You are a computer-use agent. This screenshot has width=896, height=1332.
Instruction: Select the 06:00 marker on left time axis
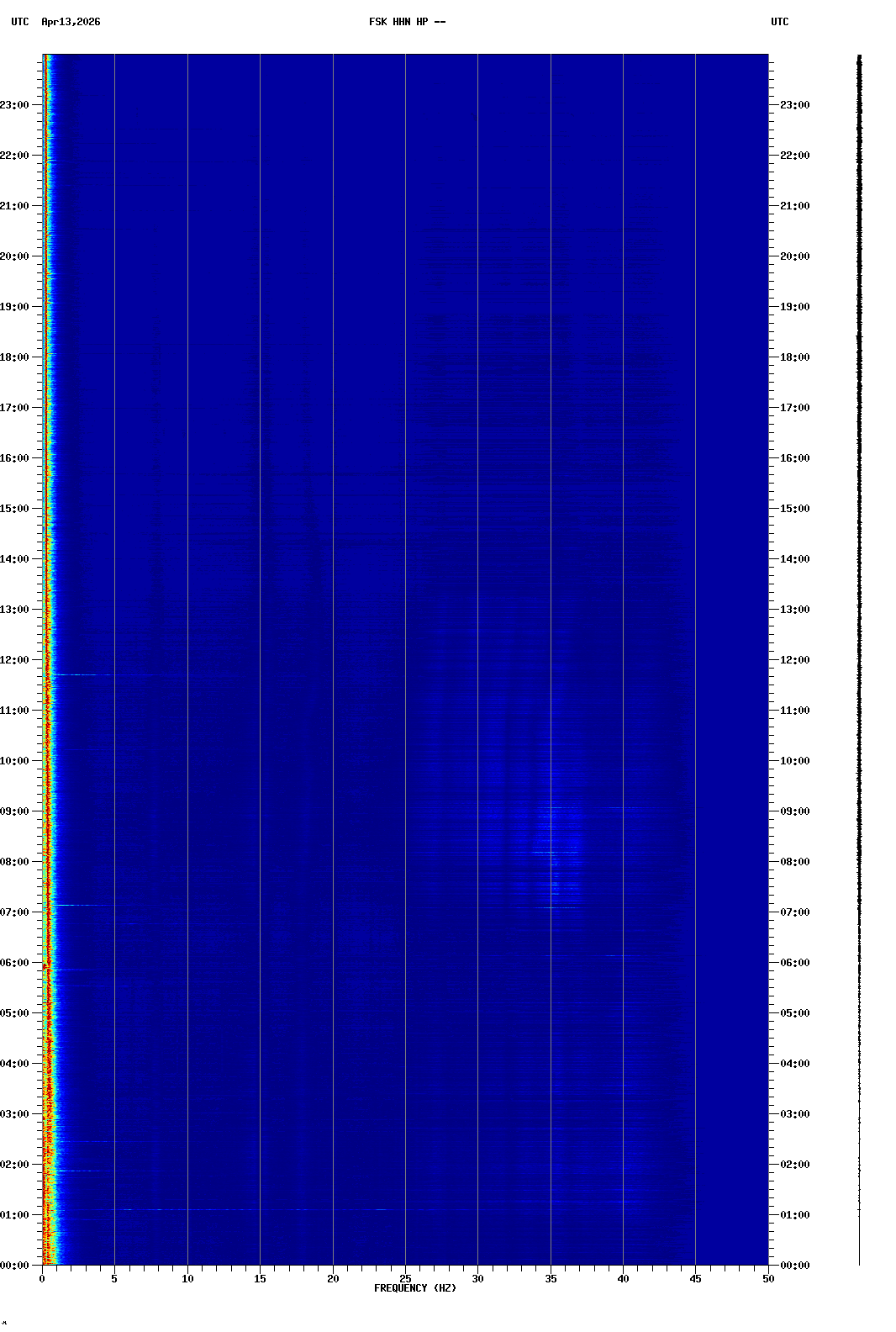tap(15, 963)
